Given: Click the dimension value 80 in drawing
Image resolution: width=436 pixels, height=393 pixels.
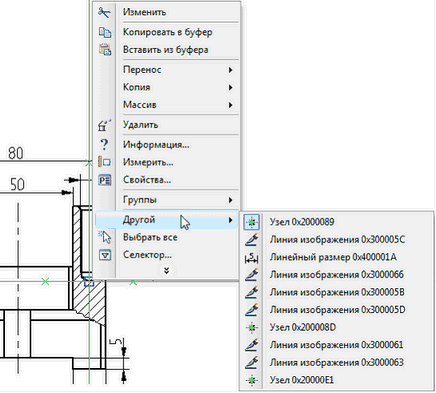Looking at the screenshot, I should [16, 153].
